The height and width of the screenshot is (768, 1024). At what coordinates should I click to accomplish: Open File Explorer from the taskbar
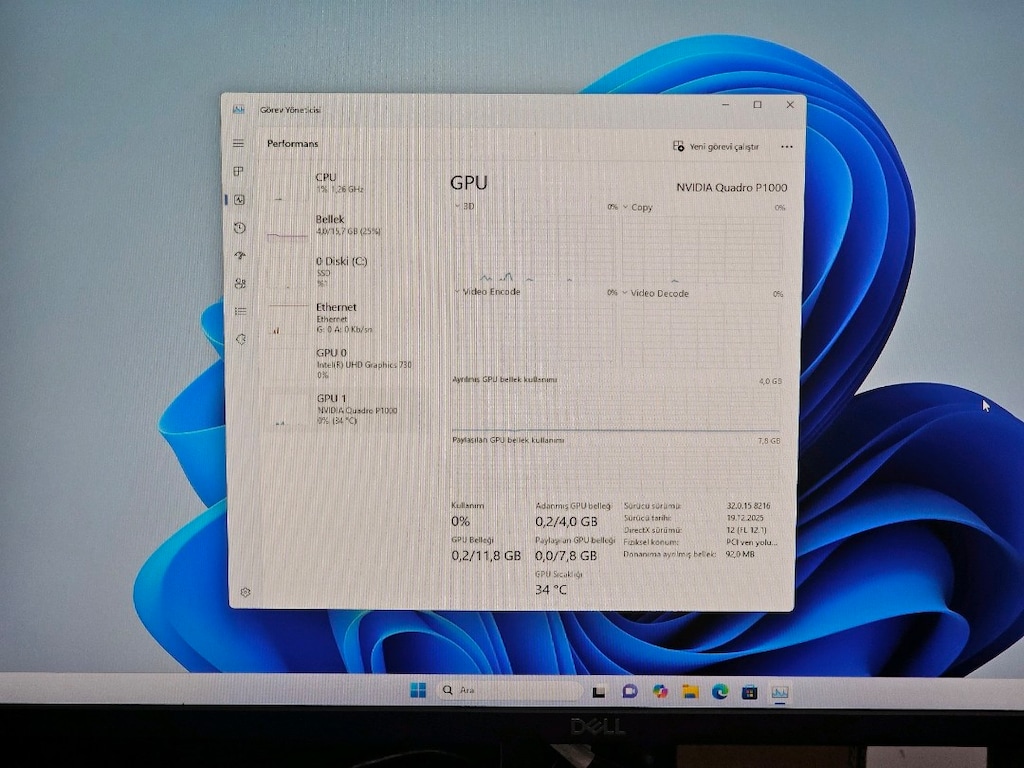coord(690,691)
